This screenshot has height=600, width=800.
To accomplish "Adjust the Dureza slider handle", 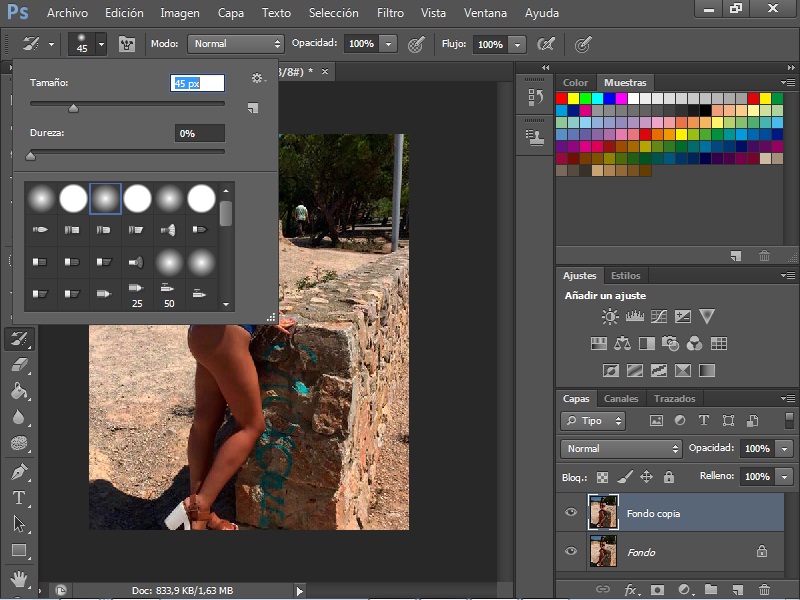I will pos(31,156).
